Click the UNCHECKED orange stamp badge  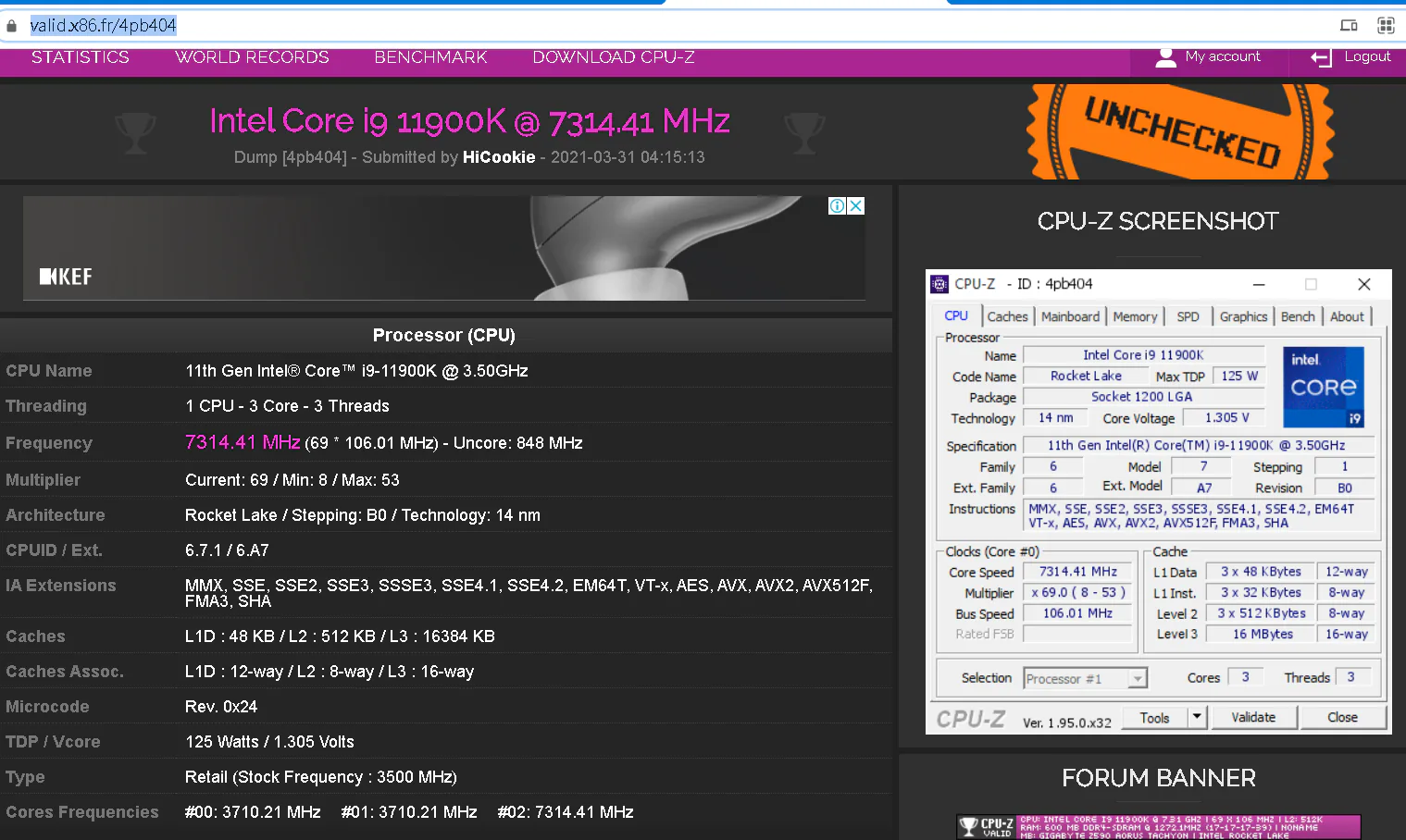click(x=1181, y=131)
